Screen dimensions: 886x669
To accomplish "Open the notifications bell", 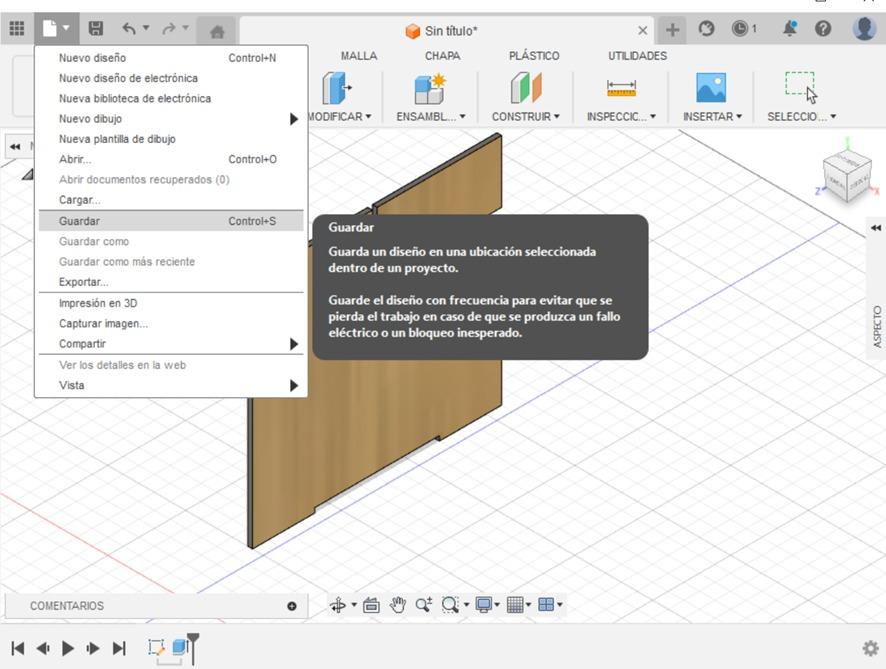I will coord(790,28).
